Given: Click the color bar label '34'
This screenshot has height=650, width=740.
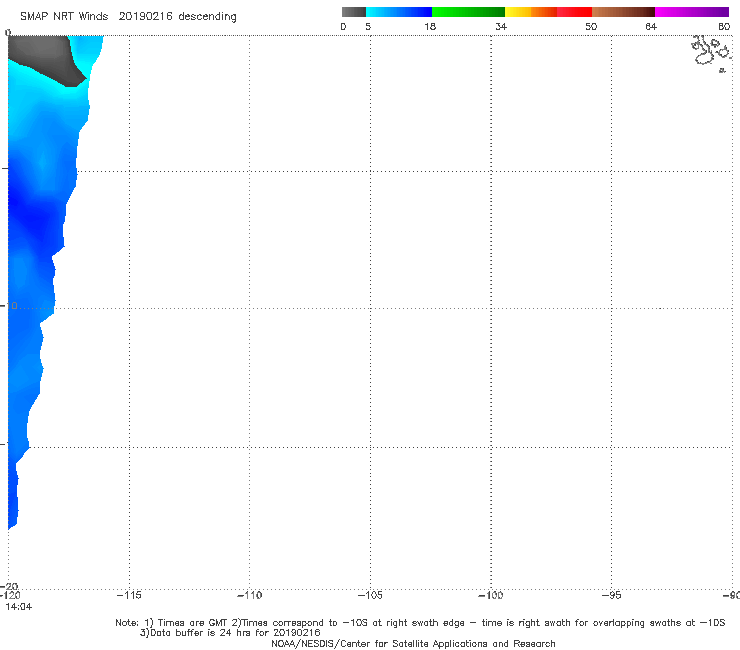Looking at the screenshot, I should (x=501, y=26).
